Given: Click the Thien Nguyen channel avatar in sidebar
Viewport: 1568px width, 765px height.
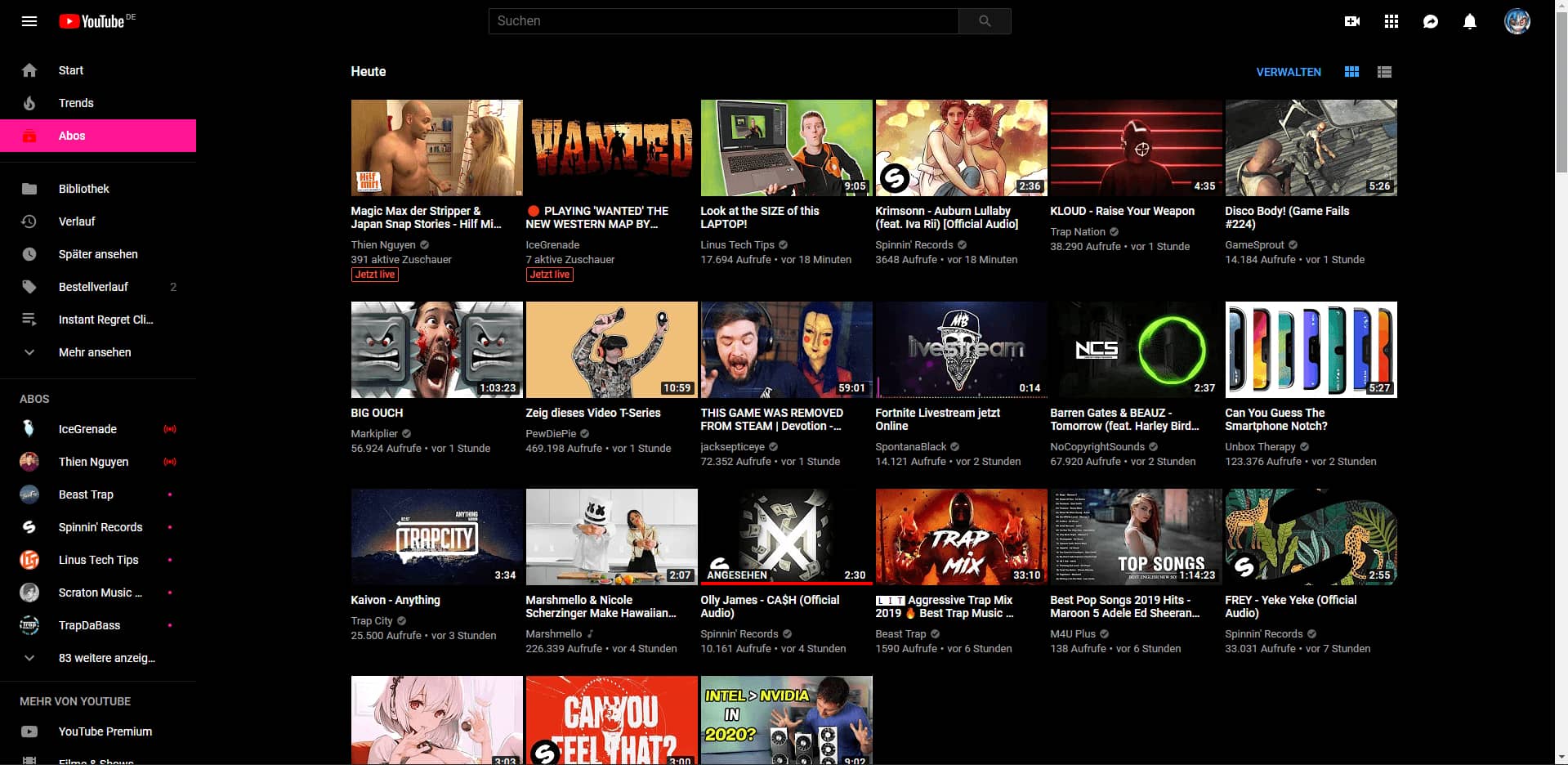Looking at the screenshot, I should (x=29, y=462).
